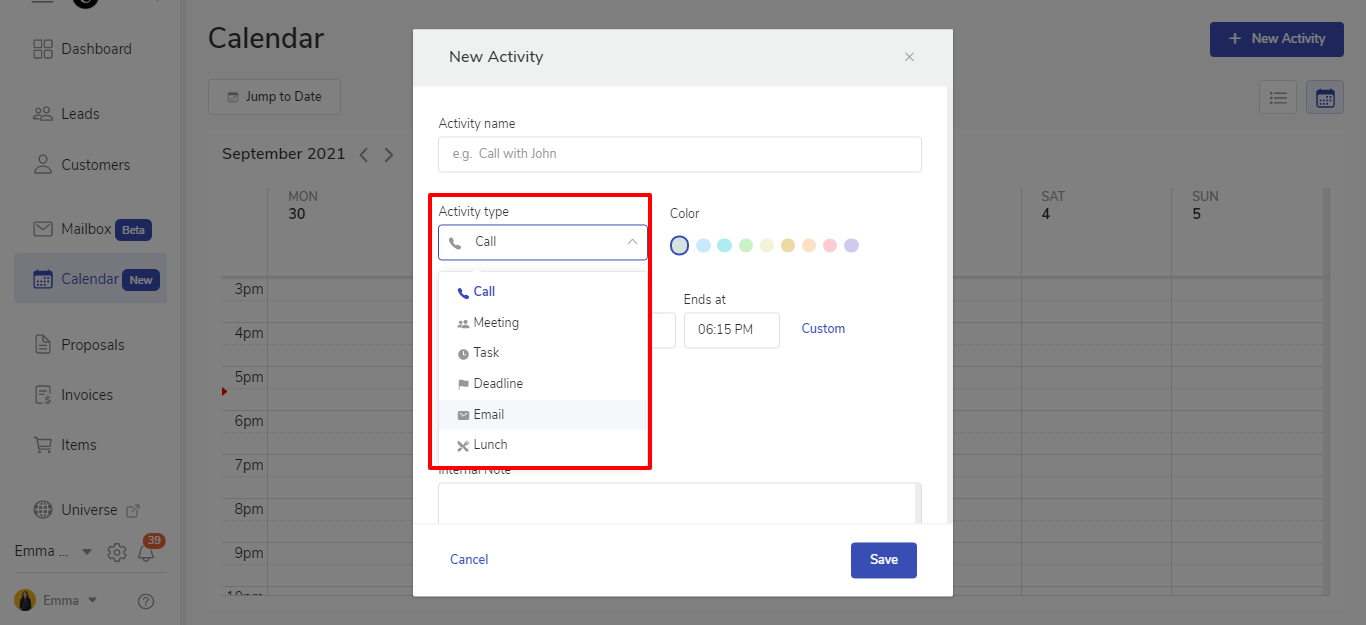Open the help question mark icon
The width and height of the screenshot is (1366, 625).
(x=146, y=601)
